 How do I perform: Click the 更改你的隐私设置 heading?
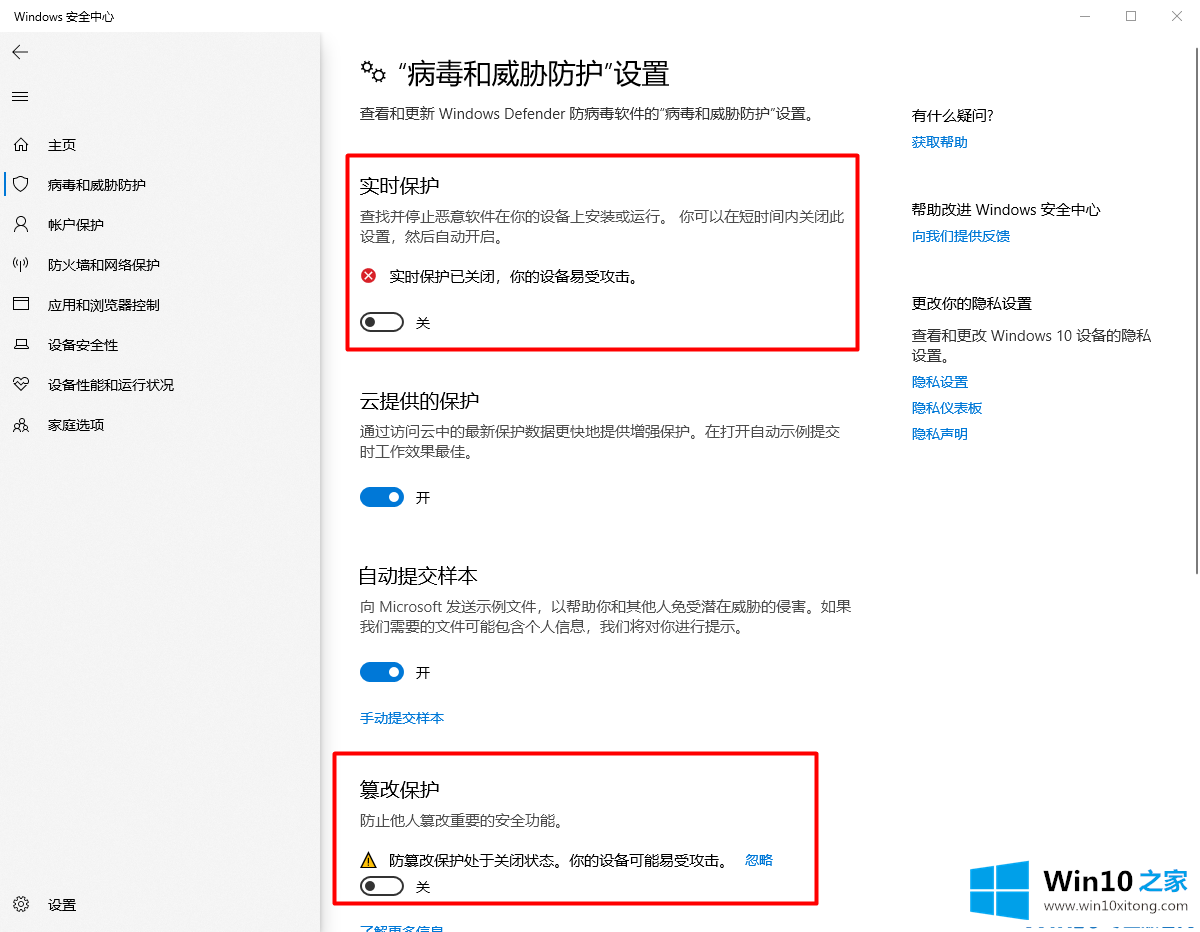coord(972,304)
